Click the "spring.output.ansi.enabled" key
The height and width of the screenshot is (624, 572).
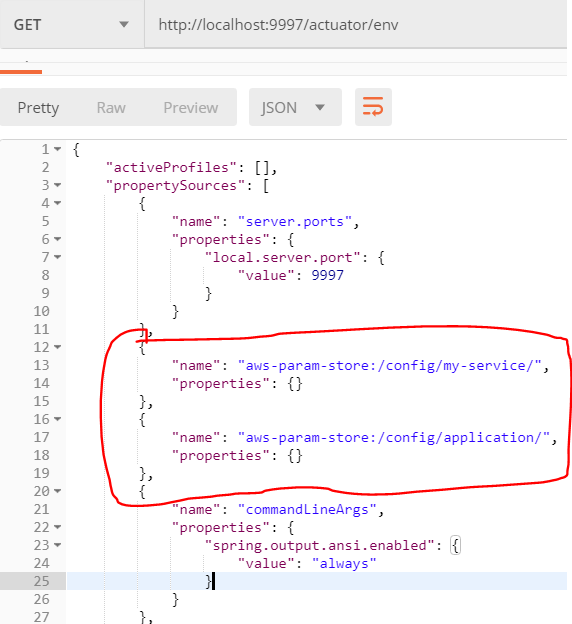(x=319, y=545)
